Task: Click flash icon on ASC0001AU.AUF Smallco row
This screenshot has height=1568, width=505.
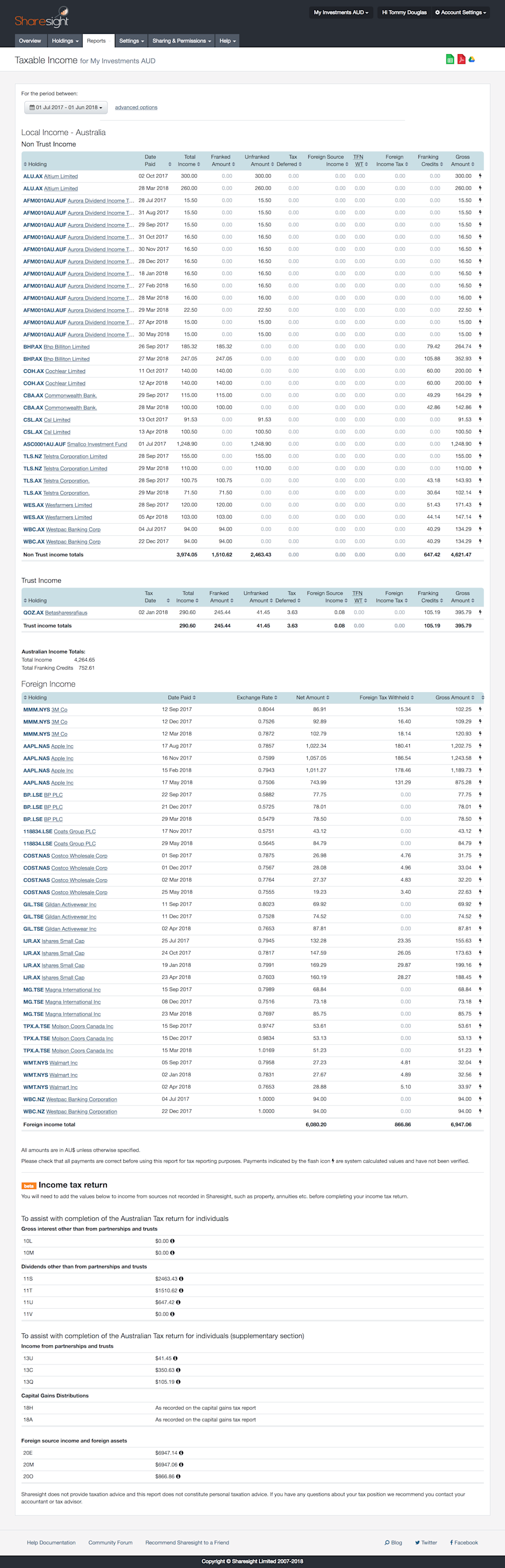Action: (480, 444)
